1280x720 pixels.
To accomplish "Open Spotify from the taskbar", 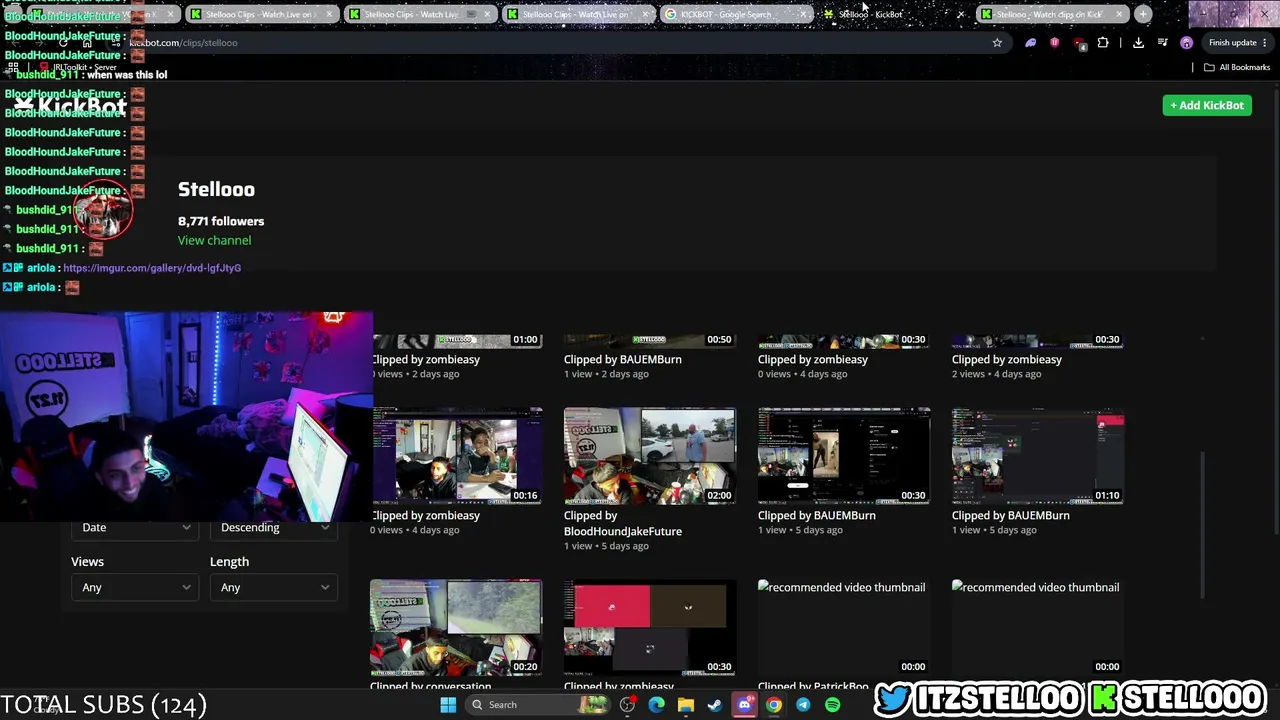I will pyautogui.click(x=832, y=705).
